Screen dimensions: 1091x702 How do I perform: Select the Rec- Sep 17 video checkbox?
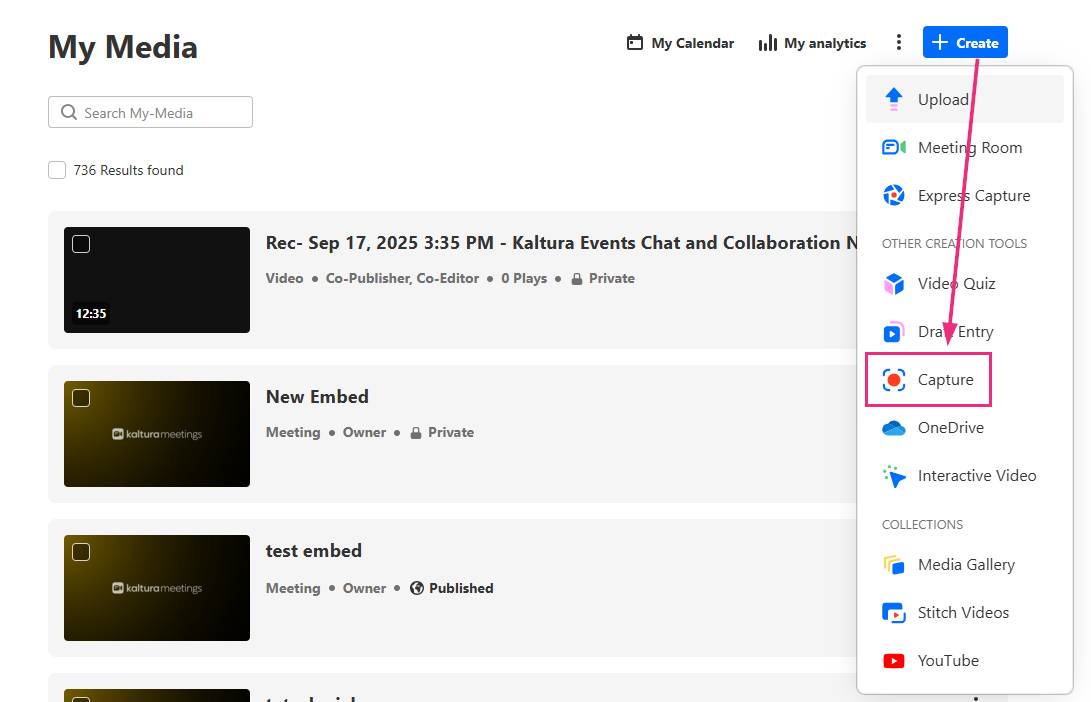(x=81, y=244)
